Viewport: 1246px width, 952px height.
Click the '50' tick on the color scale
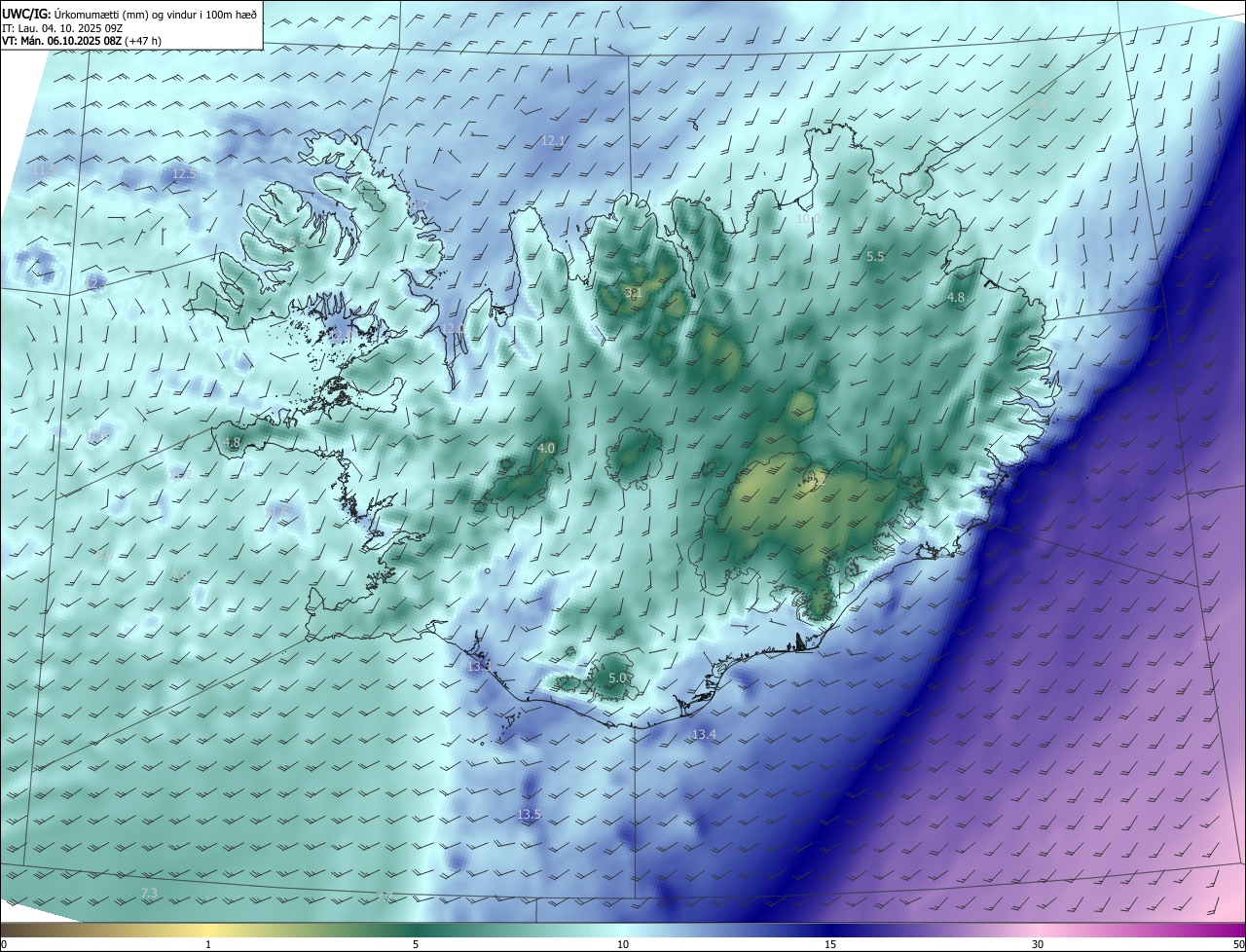1238,945
